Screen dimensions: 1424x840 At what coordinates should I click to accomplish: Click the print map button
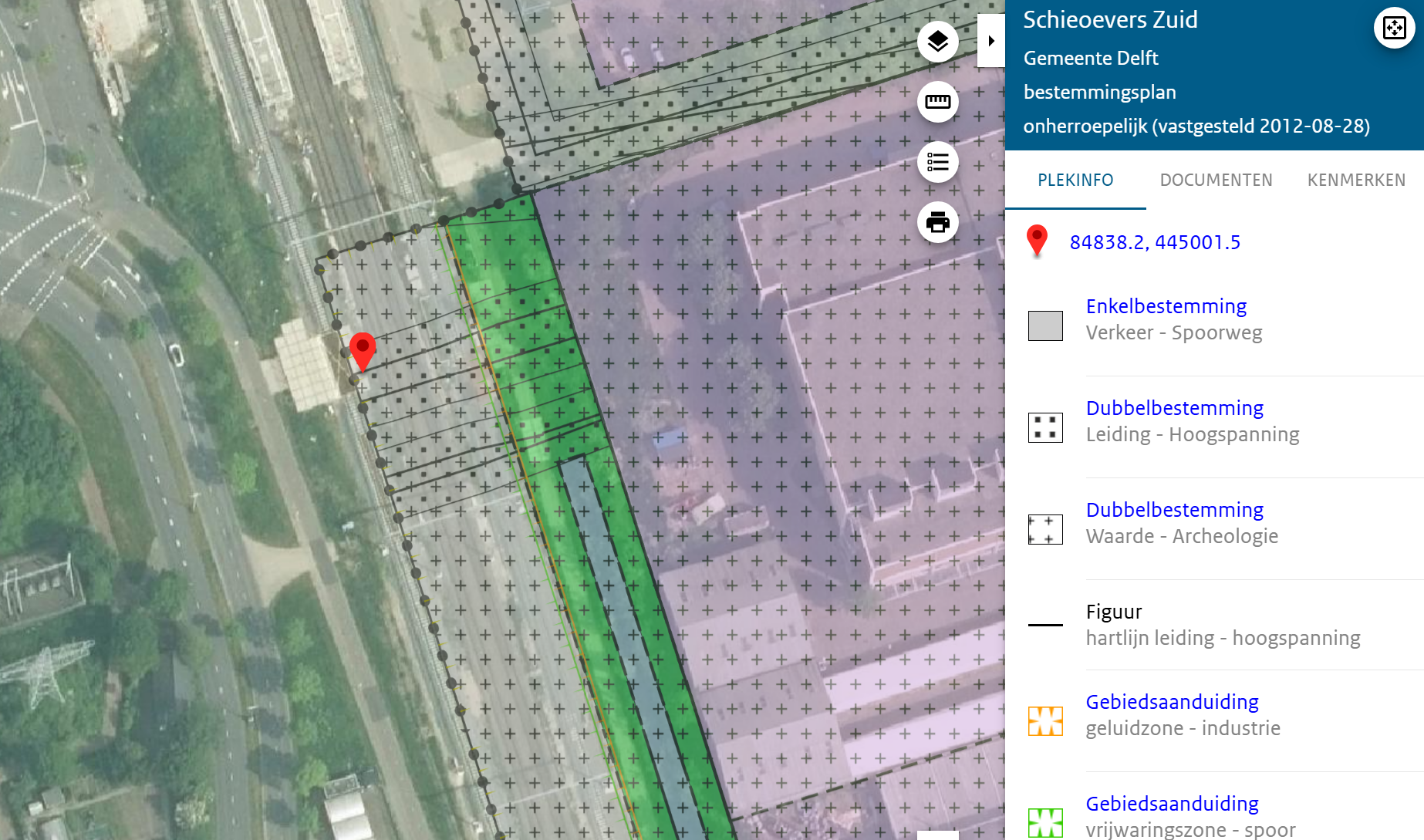coord(937,222)
